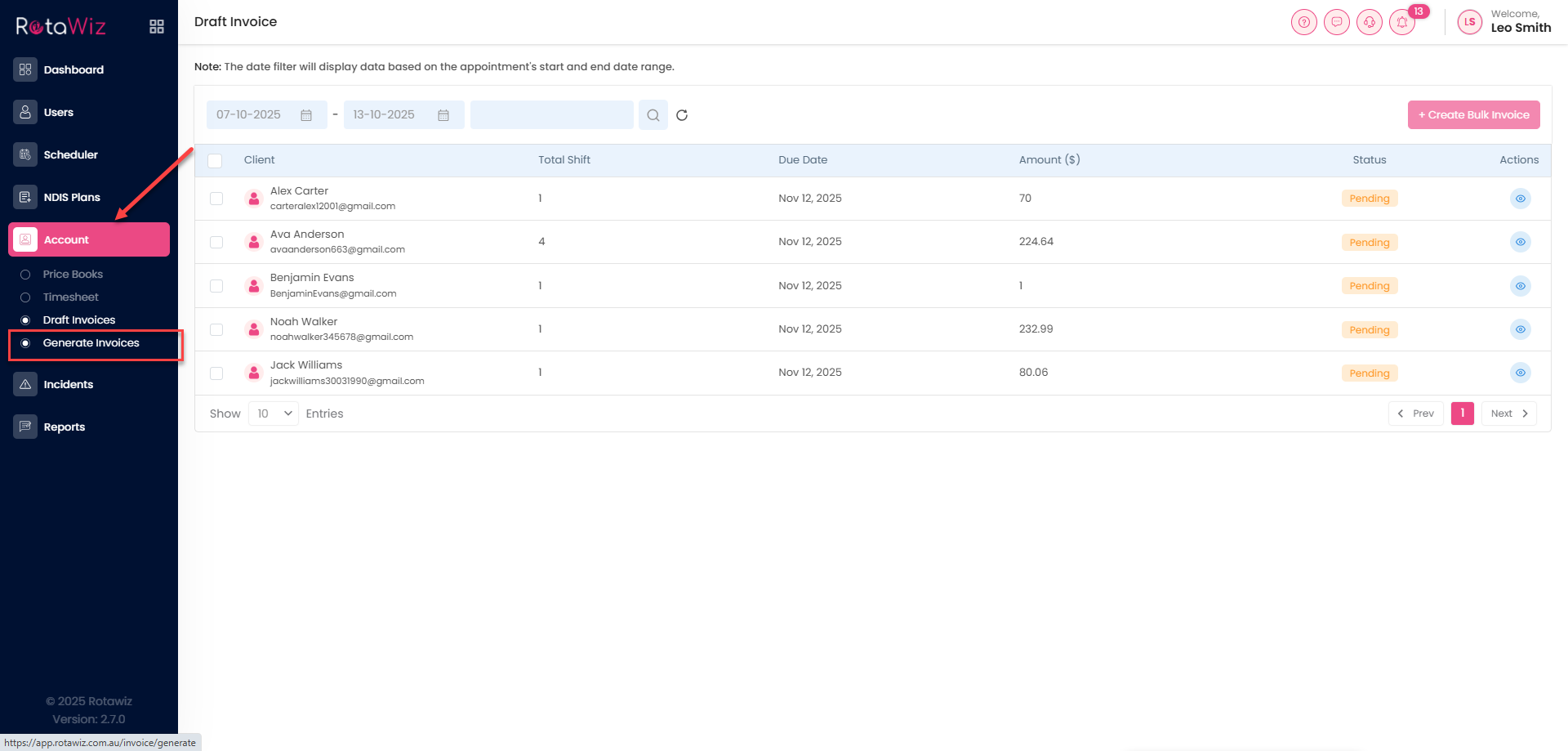Image resolution: width=1568 pixels, height=751 pixels.
Task: Click the refresh filter icon
Action: (x=682, y=115)
